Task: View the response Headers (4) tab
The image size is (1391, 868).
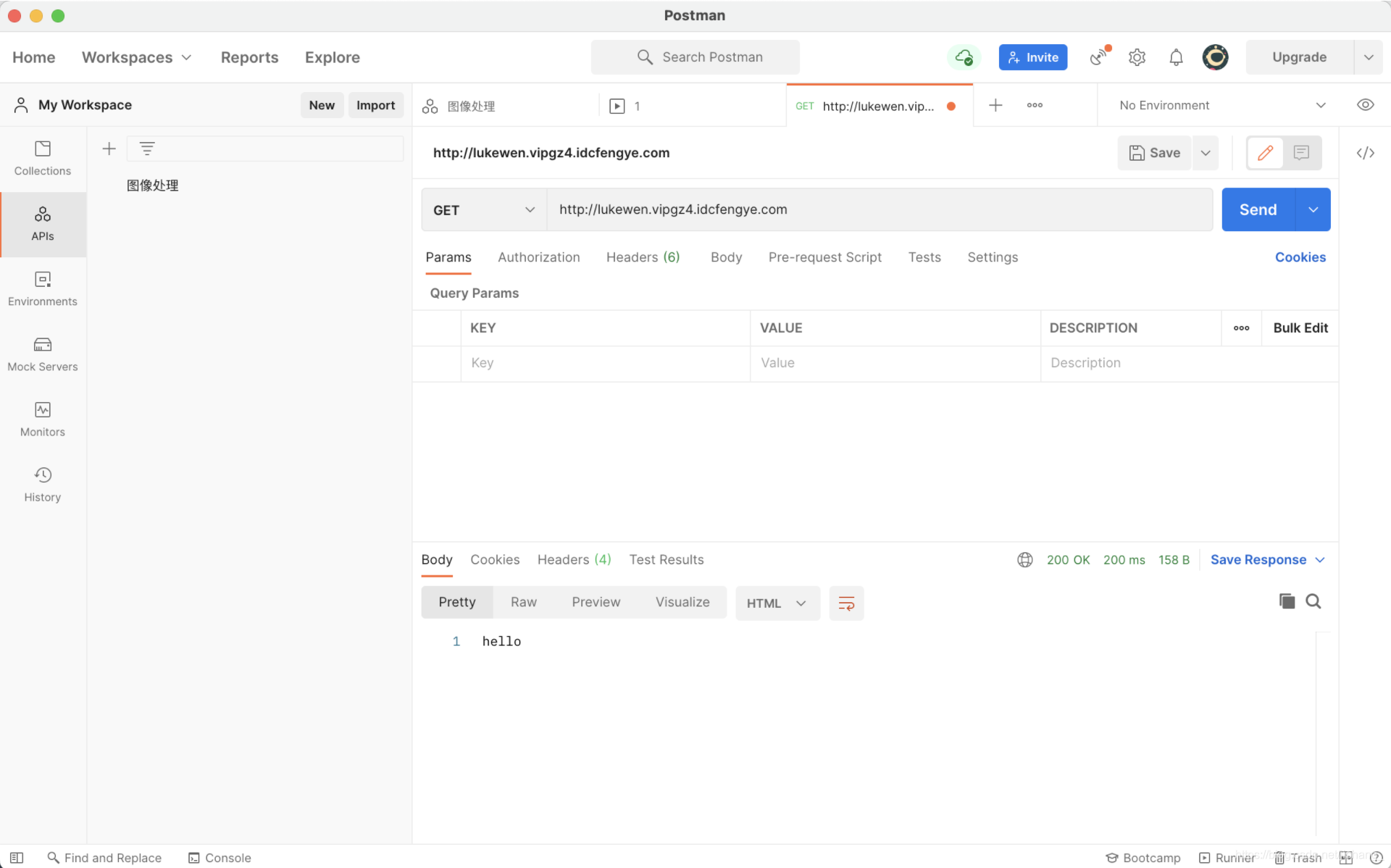Action: pyautogui.click(x=574, y=559)
